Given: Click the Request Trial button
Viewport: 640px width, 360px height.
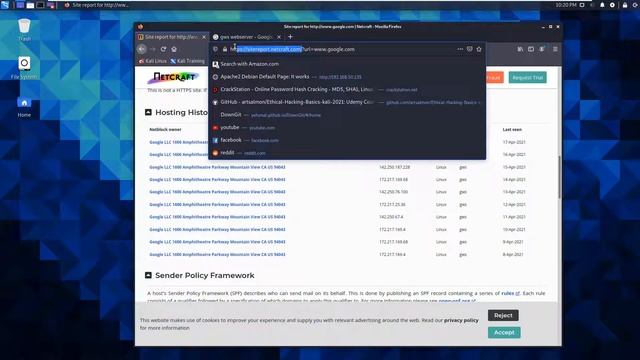Looking at the screenshot, I should point(527,78).
